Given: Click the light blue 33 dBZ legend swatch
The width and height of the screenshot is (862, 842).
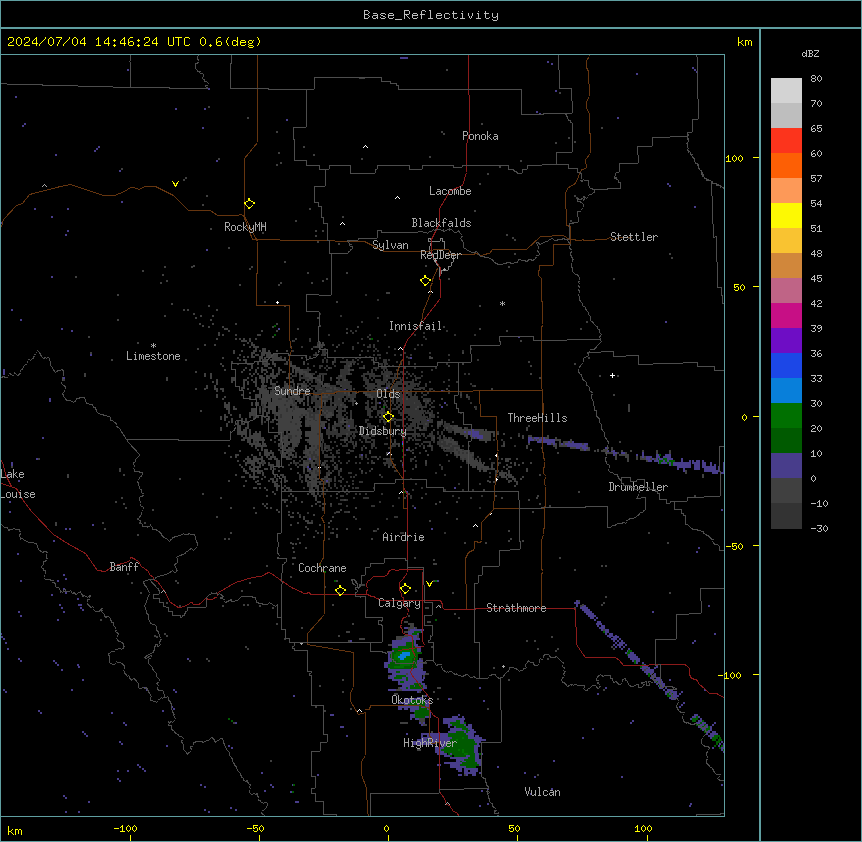Looking at the screenshot, I should click(786, 391).
